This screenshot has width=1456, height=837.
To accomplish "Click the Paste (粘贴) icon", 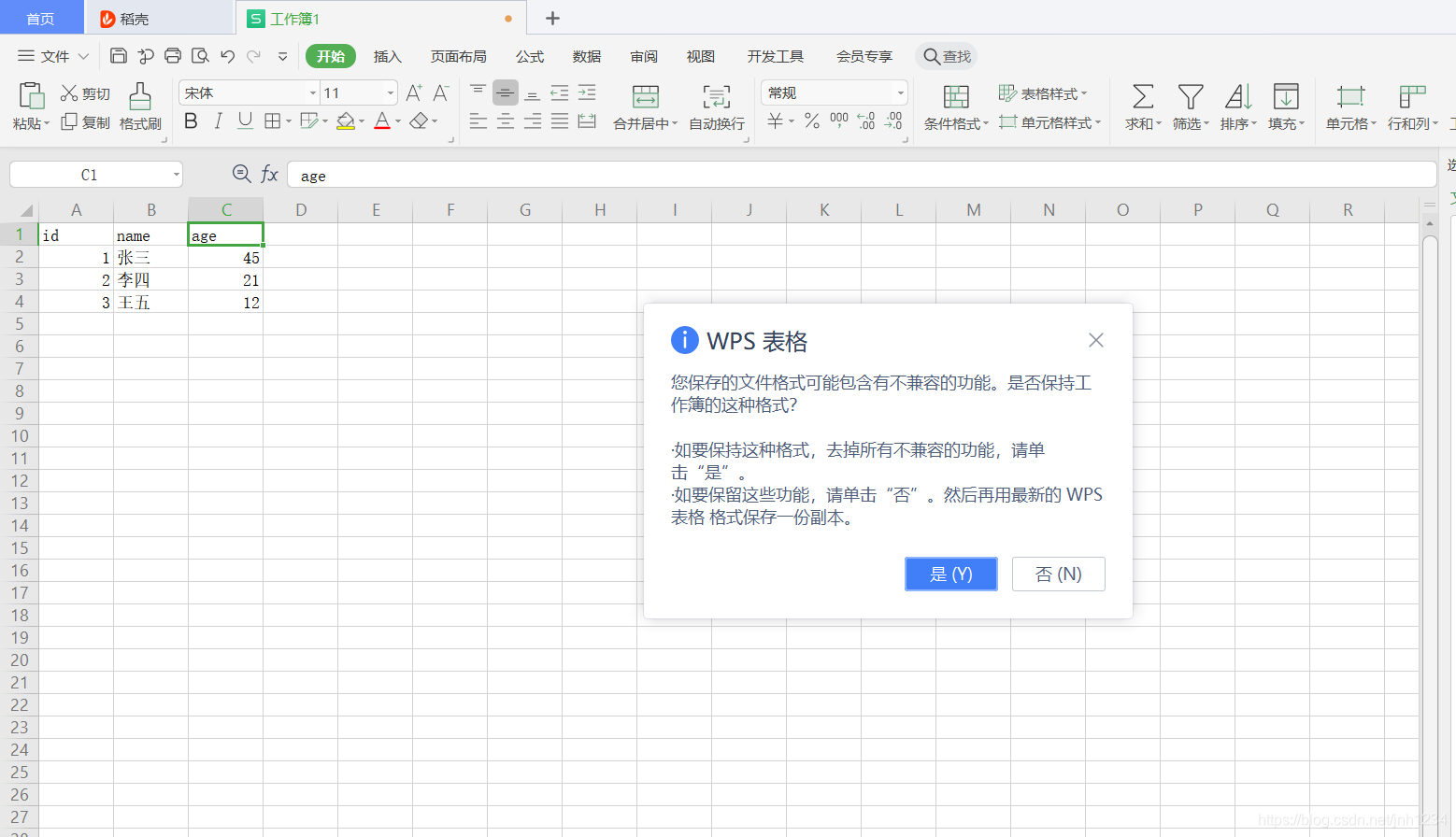I will click(x=31, y=95).
